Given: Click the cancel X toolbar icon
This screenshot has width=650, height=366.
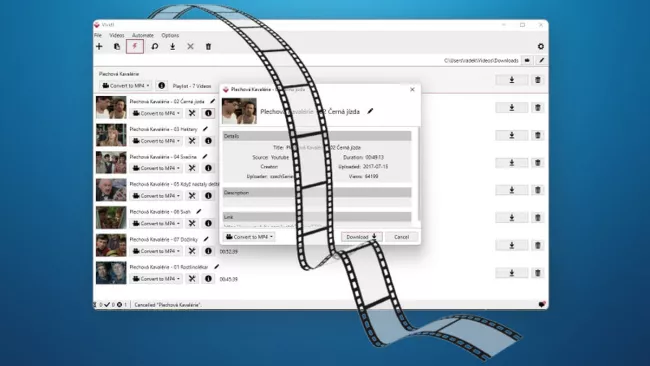Looking at the screenshot, I should coord(190,46).
